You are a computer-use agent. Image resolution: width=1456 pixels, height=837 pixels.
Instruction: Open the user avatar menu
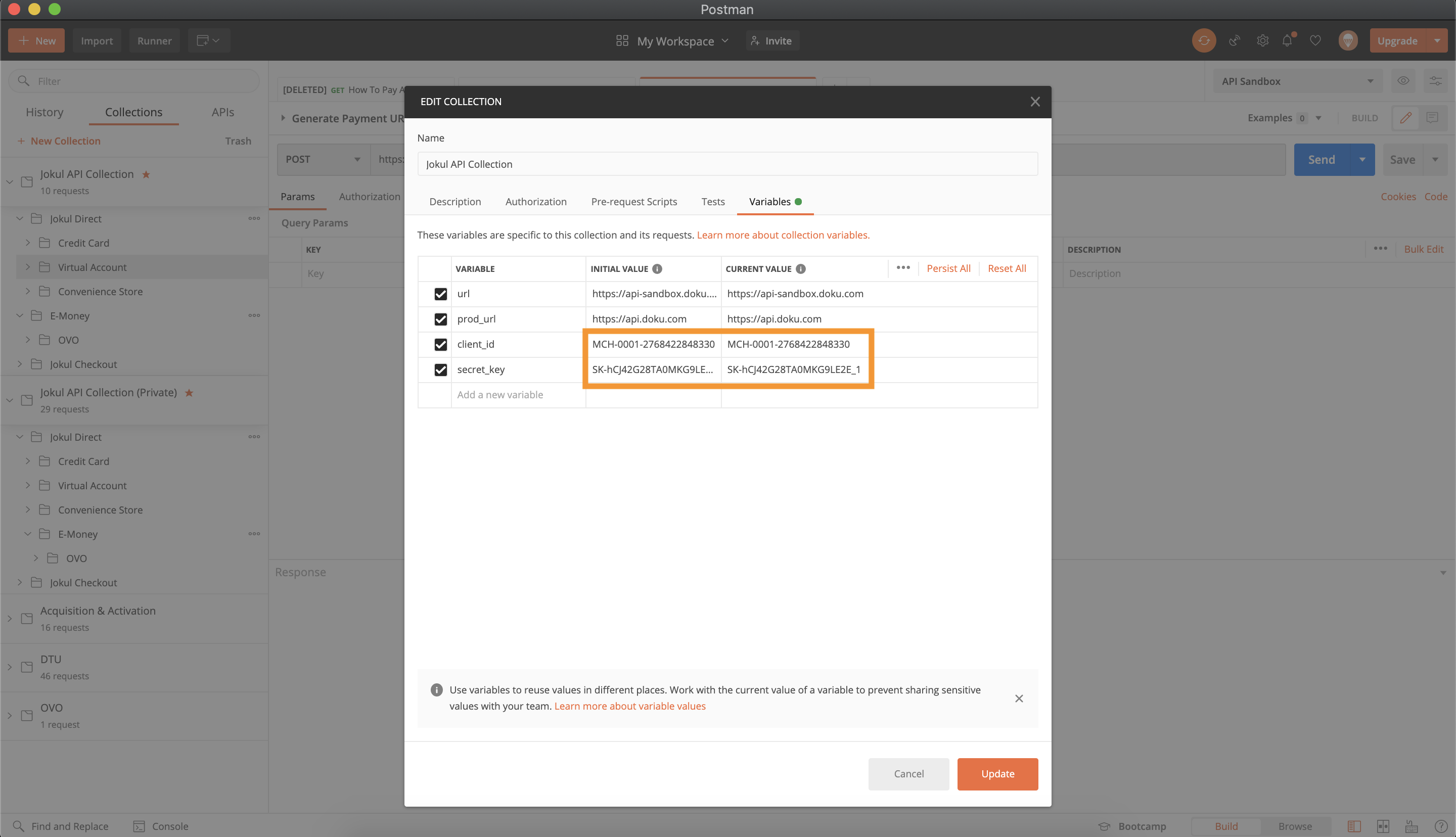click(1347, 41)
